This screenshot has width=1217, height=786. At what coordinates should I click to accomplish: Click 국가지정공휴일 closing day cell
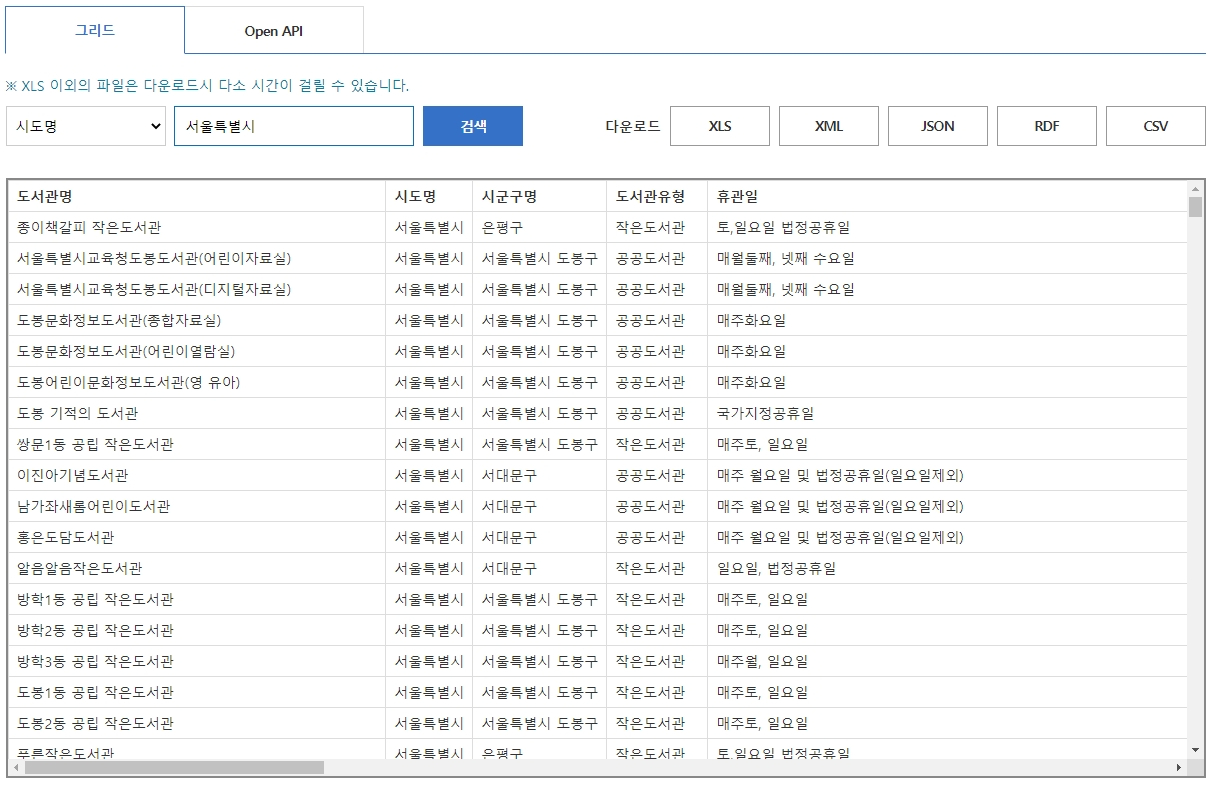[946, 414]
